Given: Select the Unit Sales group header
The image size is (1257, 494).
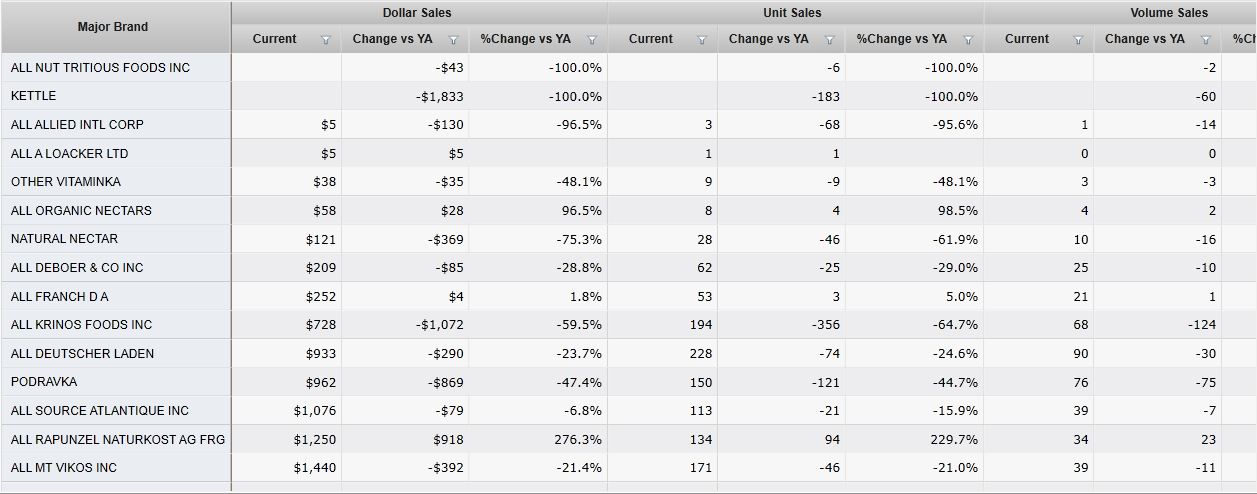Looking at the screenshot, I should point(793,13).
